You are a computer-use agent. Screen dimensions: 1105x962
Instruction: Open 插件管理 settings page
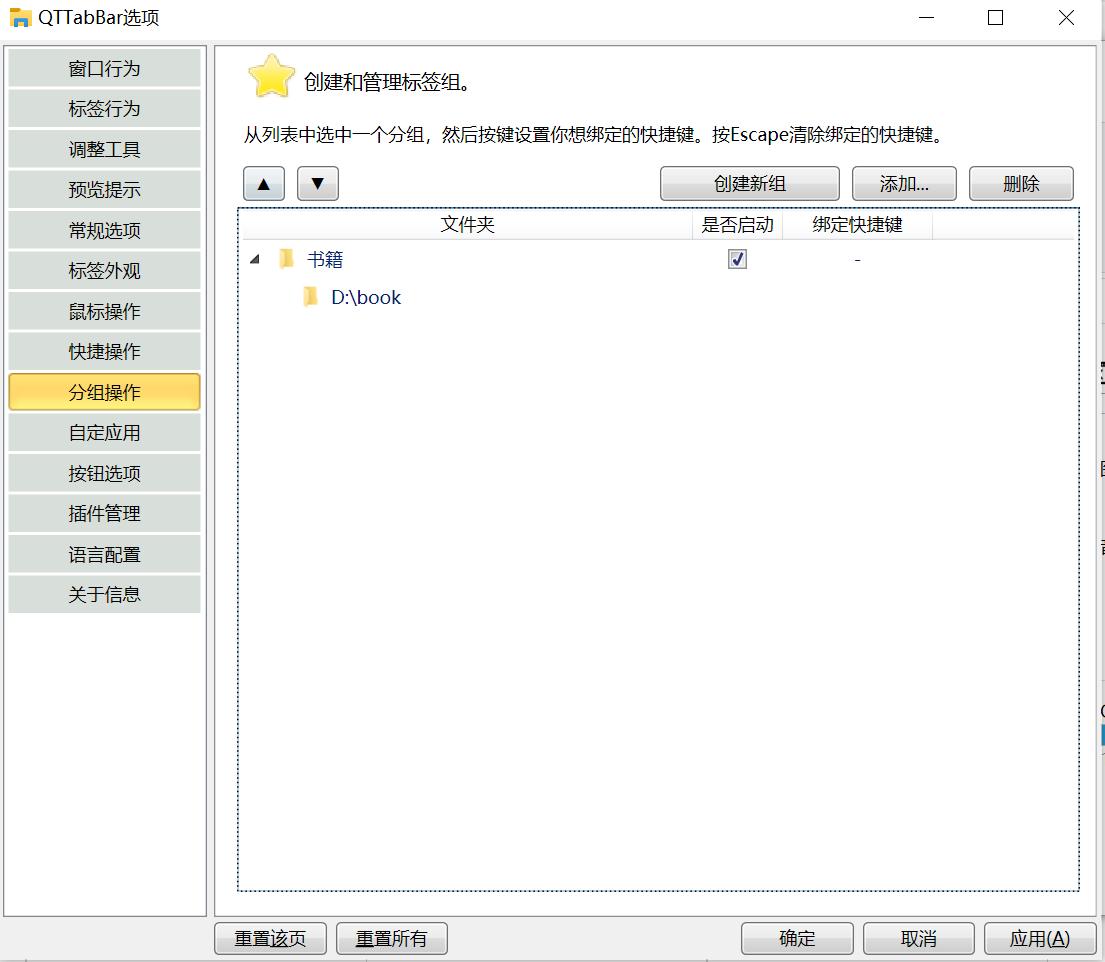point(104,513)
